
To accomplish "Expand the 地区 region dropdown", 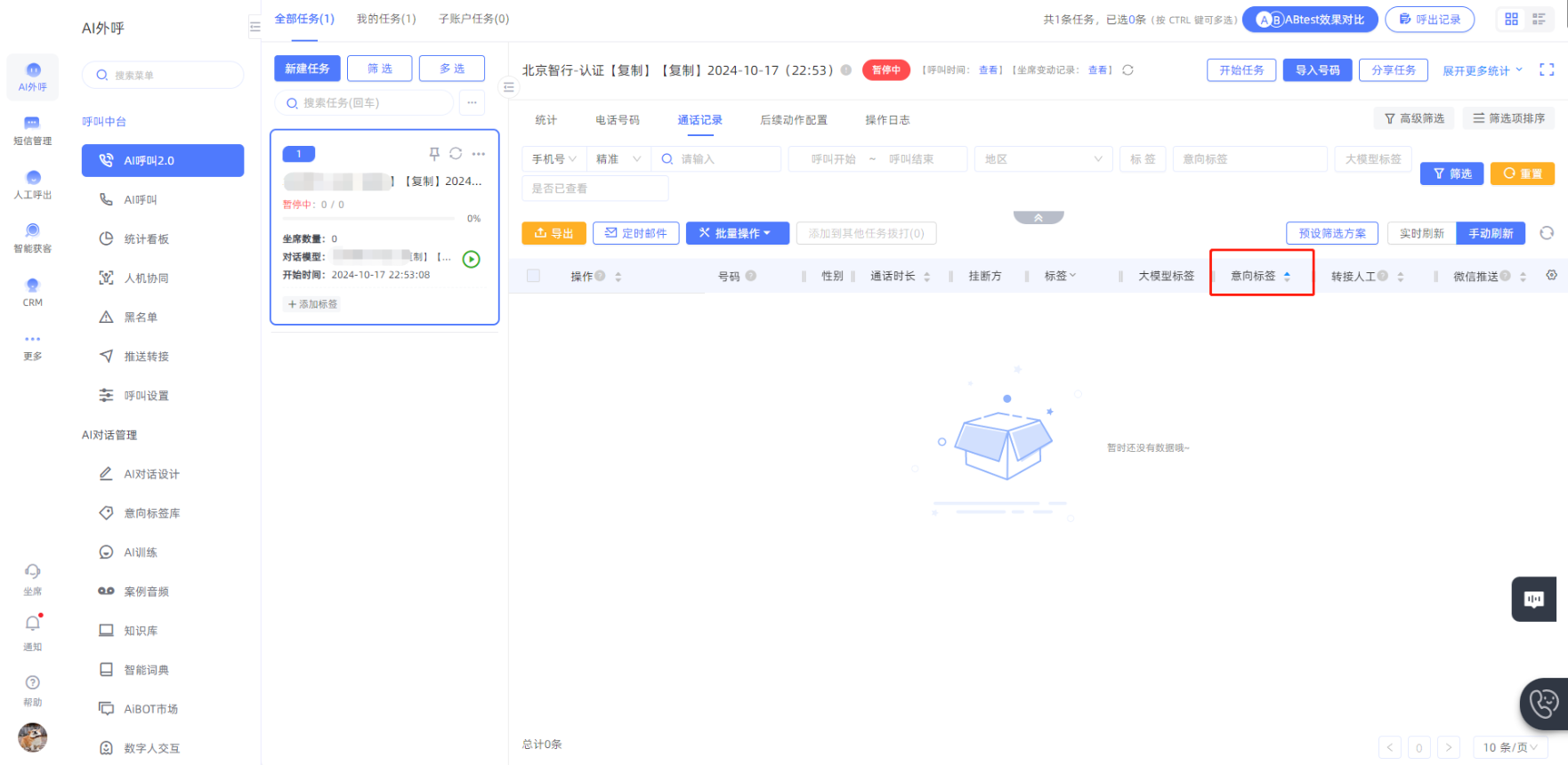I will (1043, 159).
